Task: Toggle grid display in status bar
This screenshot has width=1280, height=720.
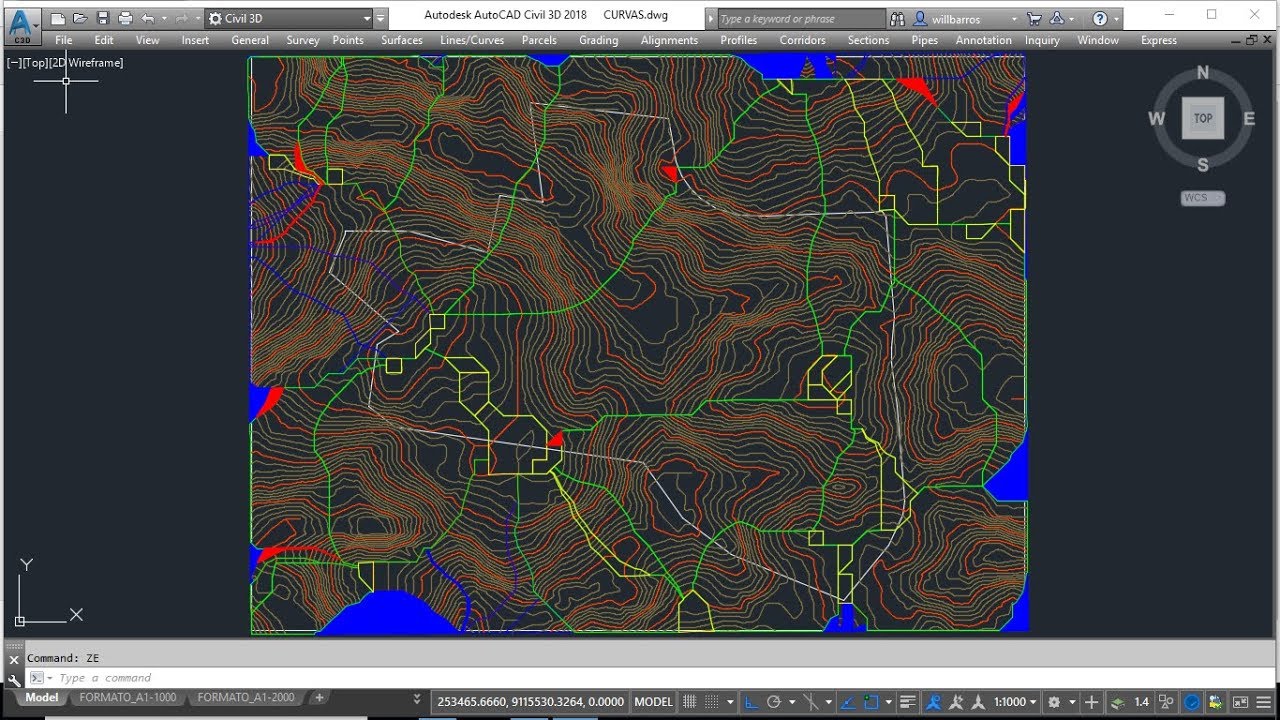Action: (688, 702)
